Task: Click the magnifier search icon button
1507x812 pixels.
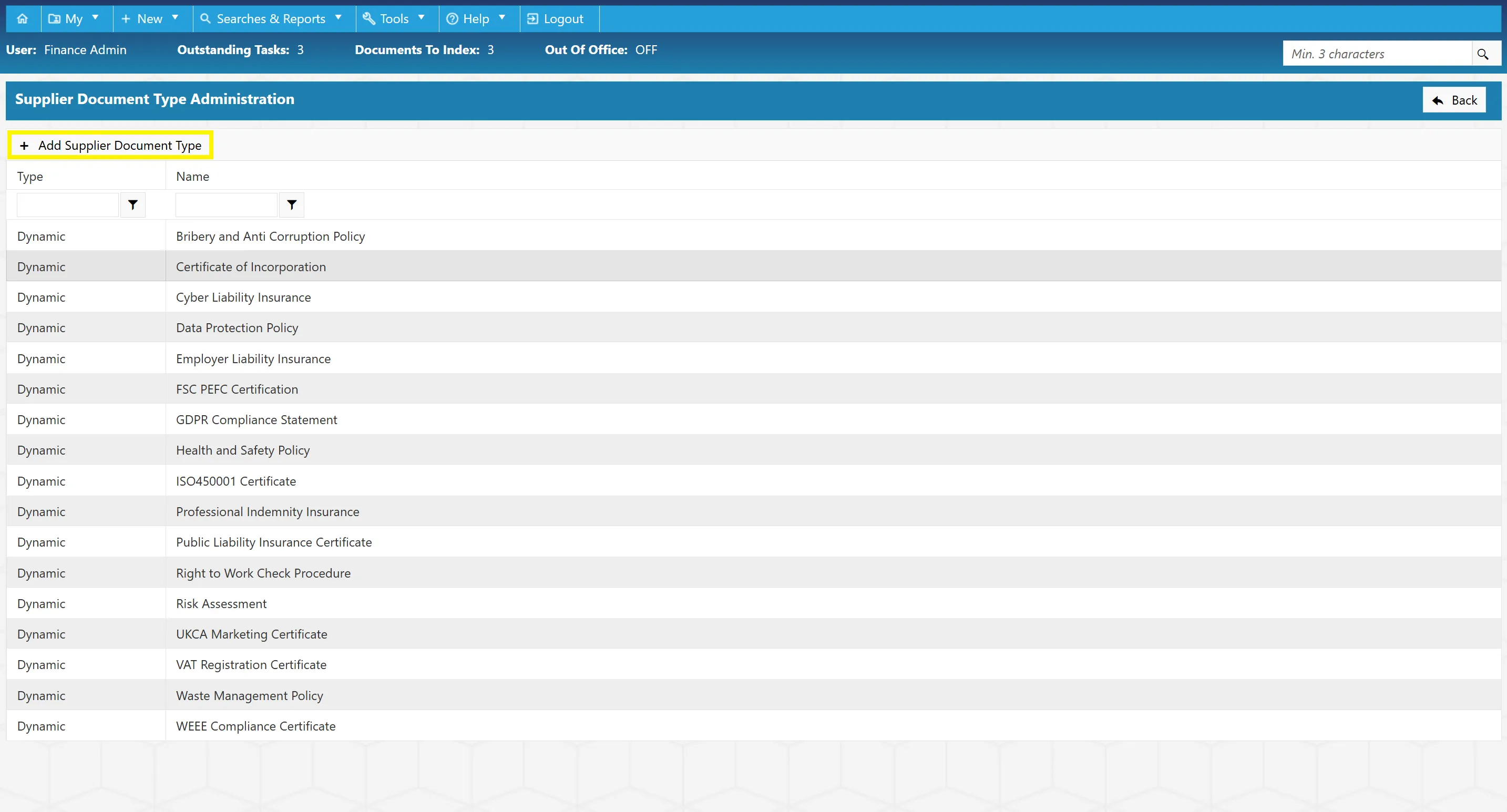Action: point(1483,54)
